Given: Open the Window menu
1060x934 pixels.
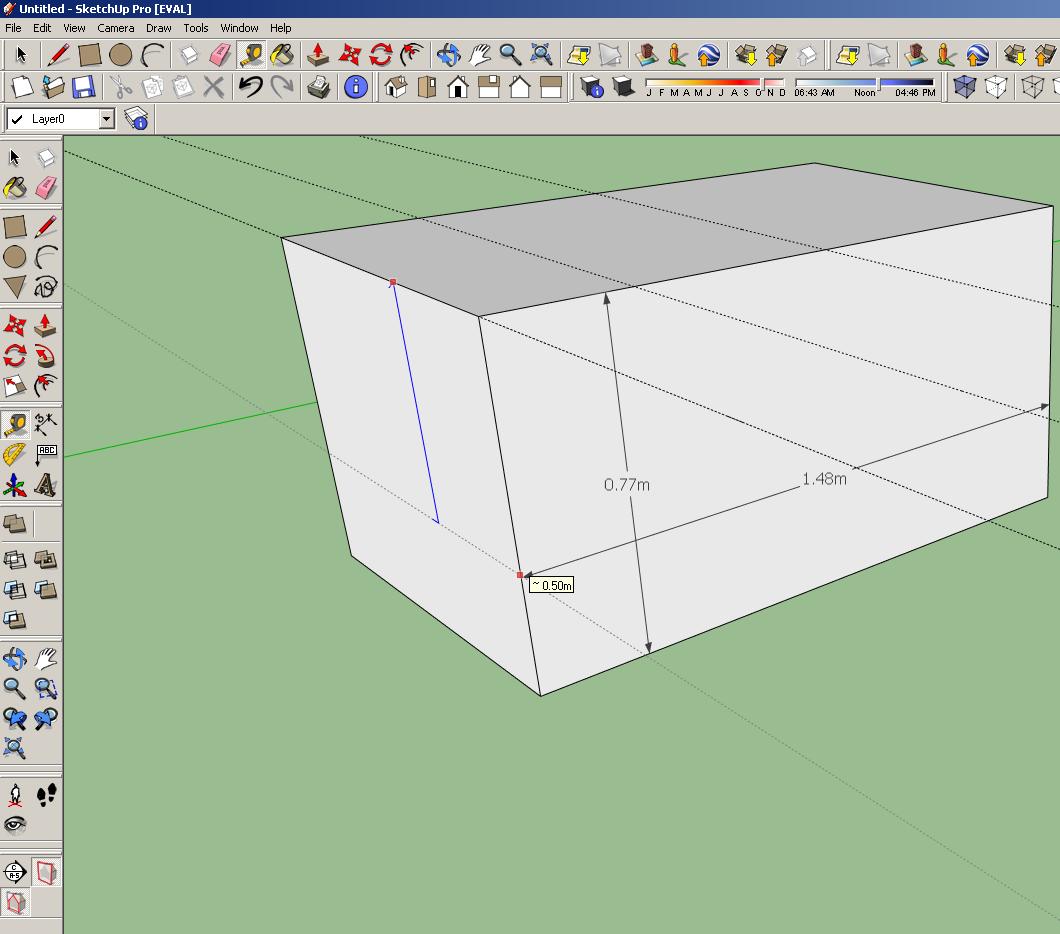Looking at the screenshot, I should 239,28.
